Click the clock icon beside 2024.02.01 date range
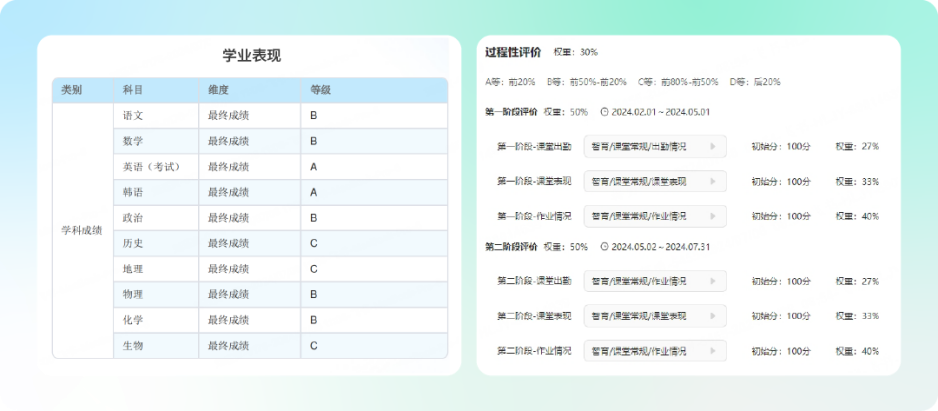The image size is (938, 411). click(x=604, y=111)
